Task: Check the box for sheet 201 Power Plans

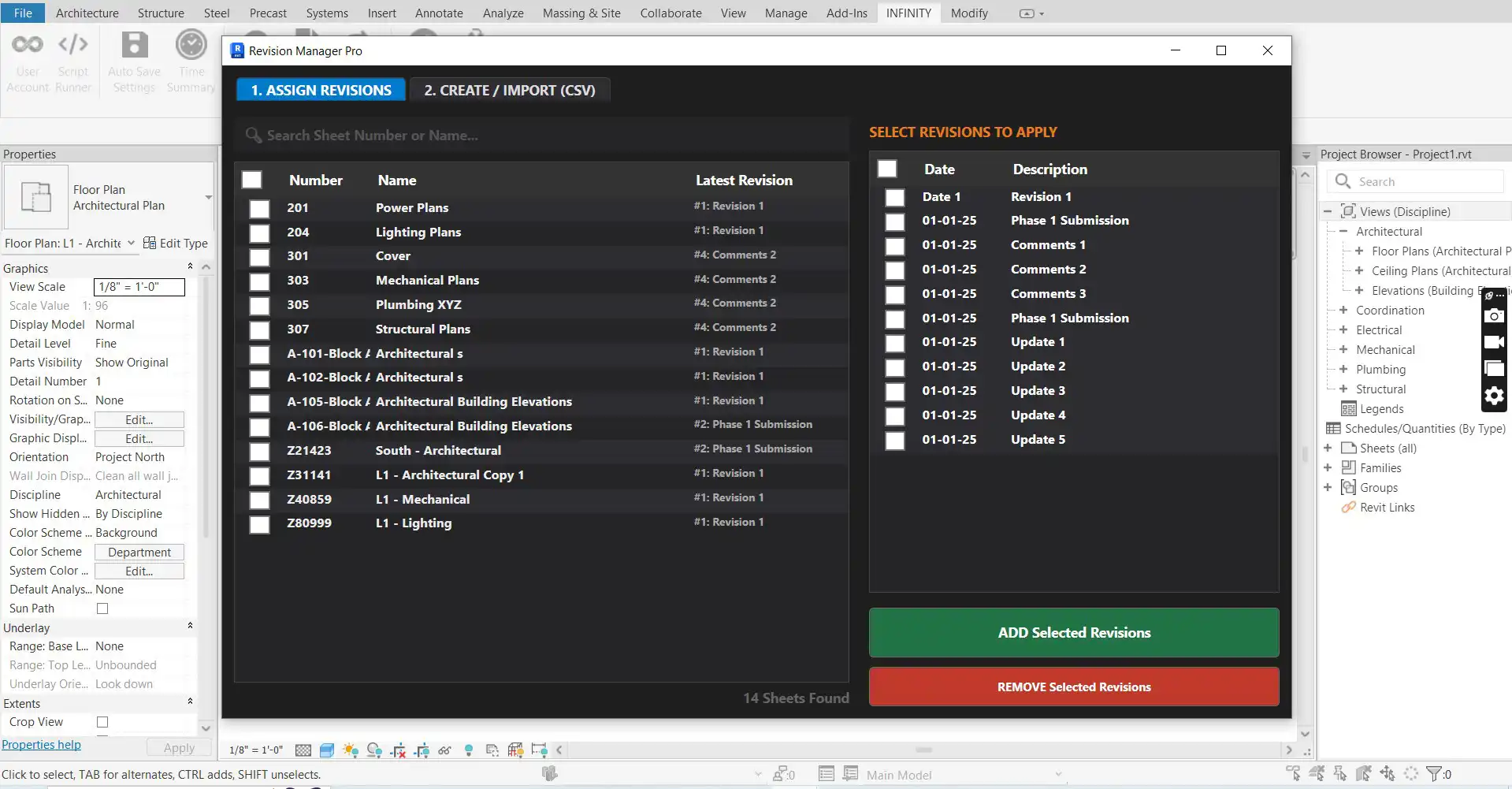Action: [x=259, y=209]
